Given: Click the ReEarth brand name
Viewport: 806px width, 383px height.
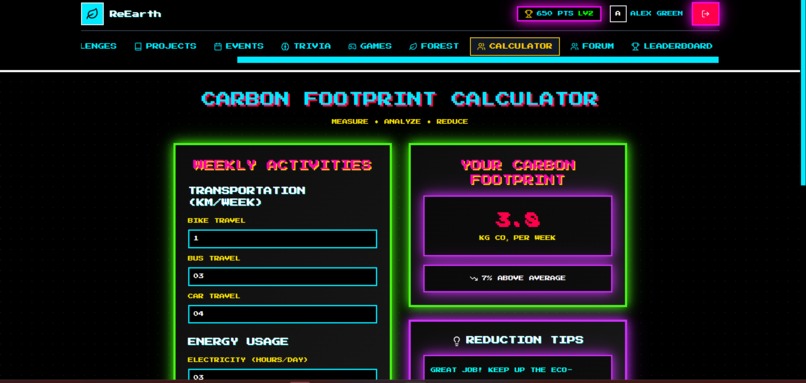Looking at the screenshot, I should point(135,14).
